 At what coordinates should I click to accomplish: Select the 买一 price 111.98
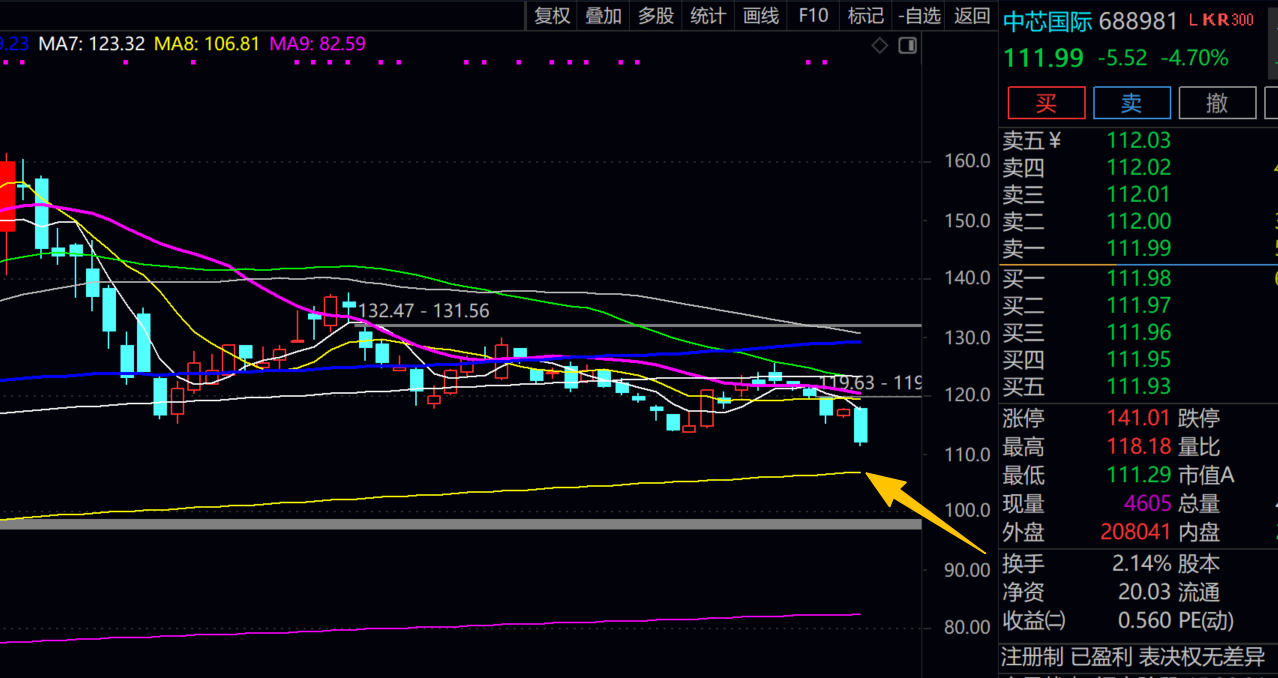(x=1139, y=278)
